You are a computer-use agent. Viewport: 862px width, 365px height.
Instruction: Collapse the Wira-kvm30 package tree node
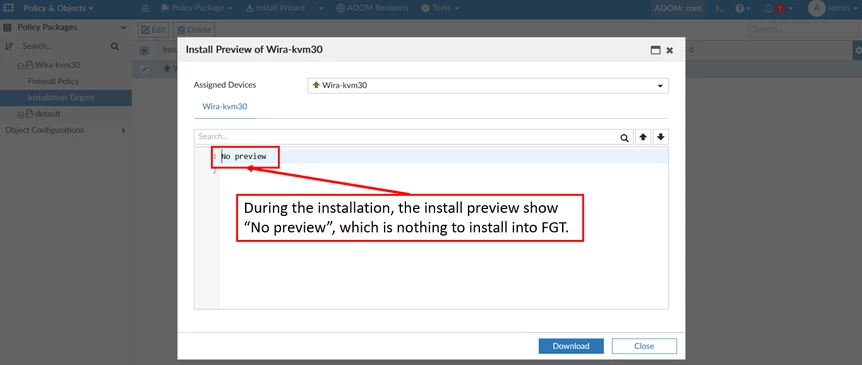[21, 65]
